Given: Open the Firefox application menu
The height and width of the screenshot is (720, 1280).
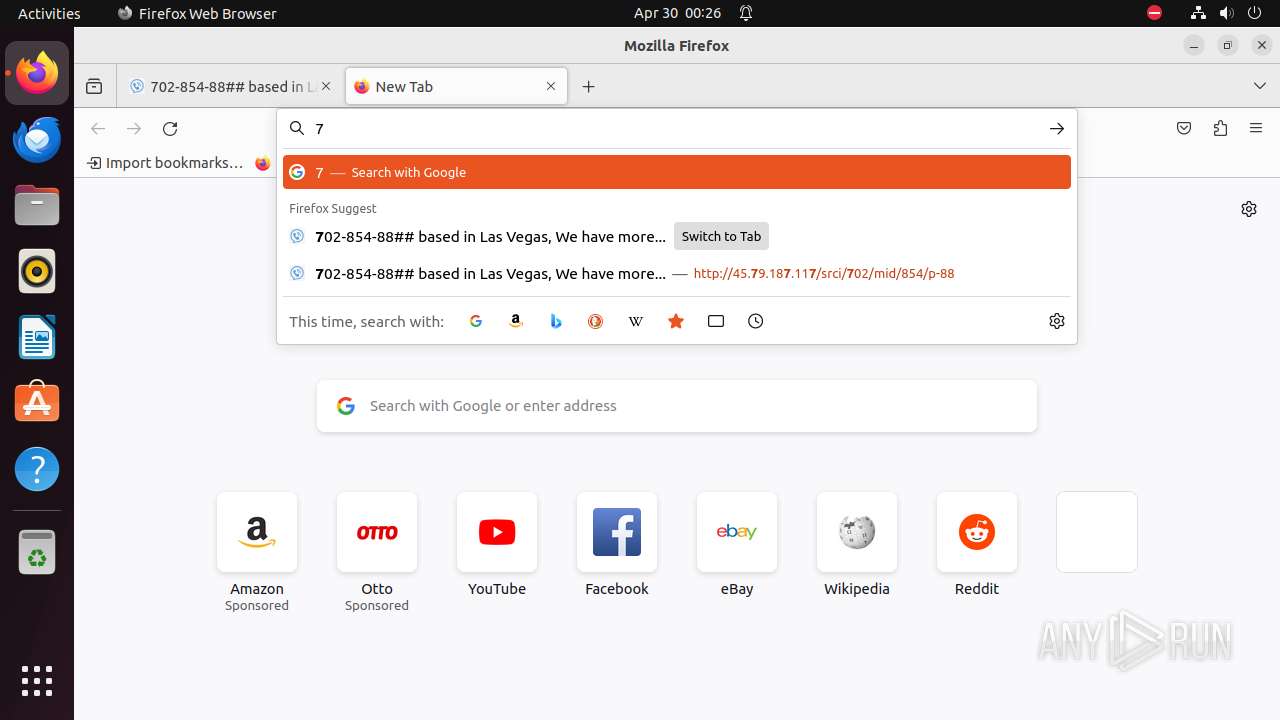Looking at the screenshot, I should (x=1256, y=129).
